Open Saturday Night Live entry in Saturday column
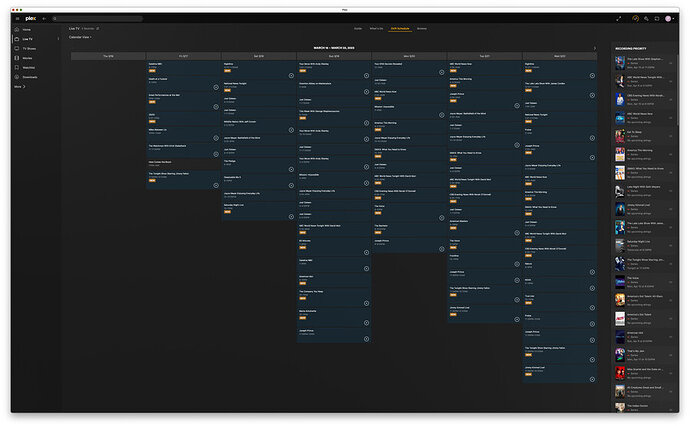Image resolution: width=690 pixels, height=426 pixels. click(259, 211)
